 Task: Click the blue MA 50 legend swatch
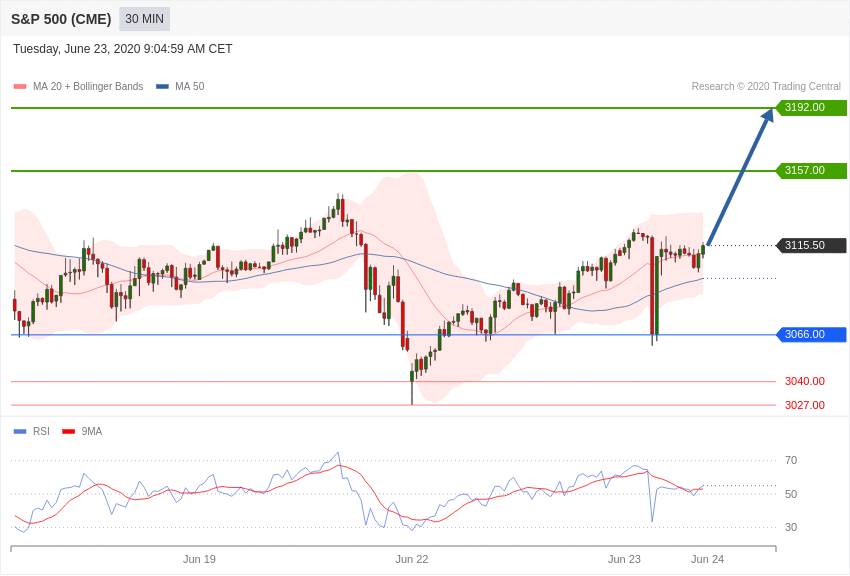(x=162, y=86)
